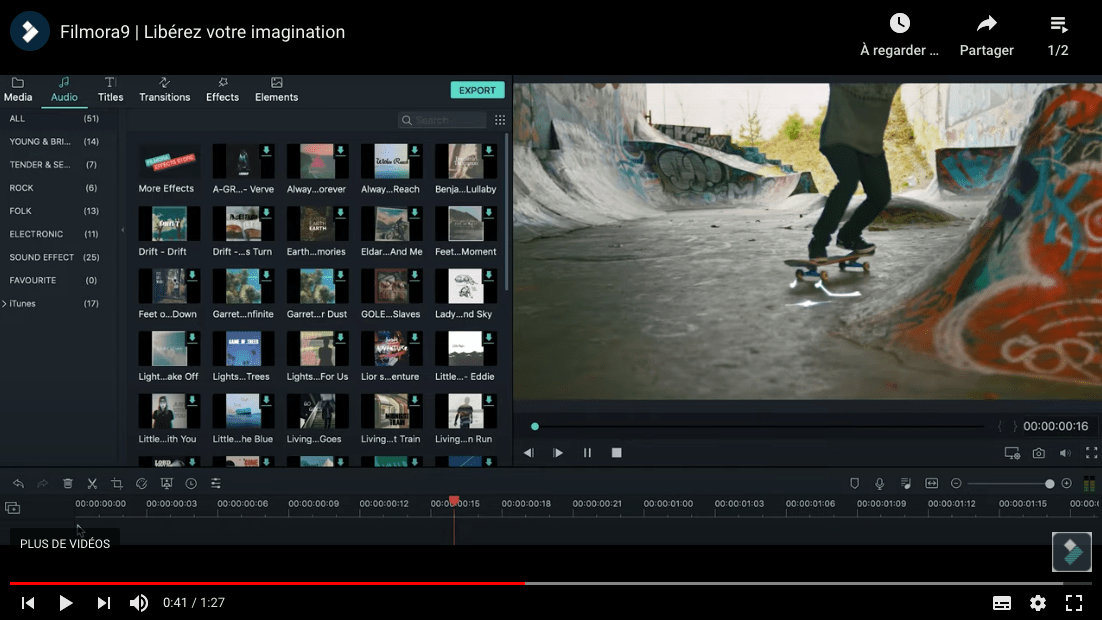
Task: Select the Drift - Drift track thumbnail
Action: click(x=169, y=224)
